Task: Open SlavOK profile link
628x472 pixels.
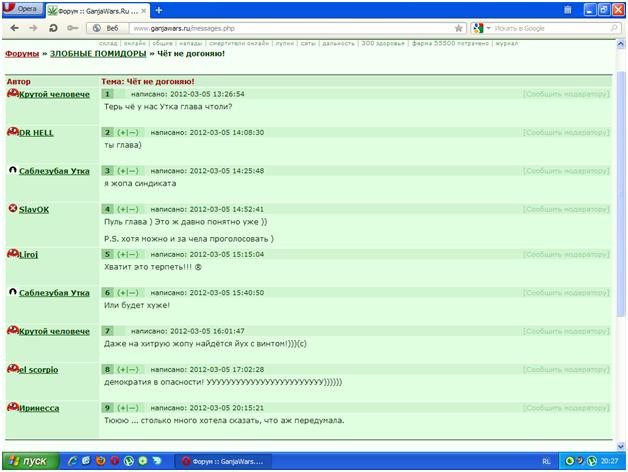Action: tap(34, 210)
